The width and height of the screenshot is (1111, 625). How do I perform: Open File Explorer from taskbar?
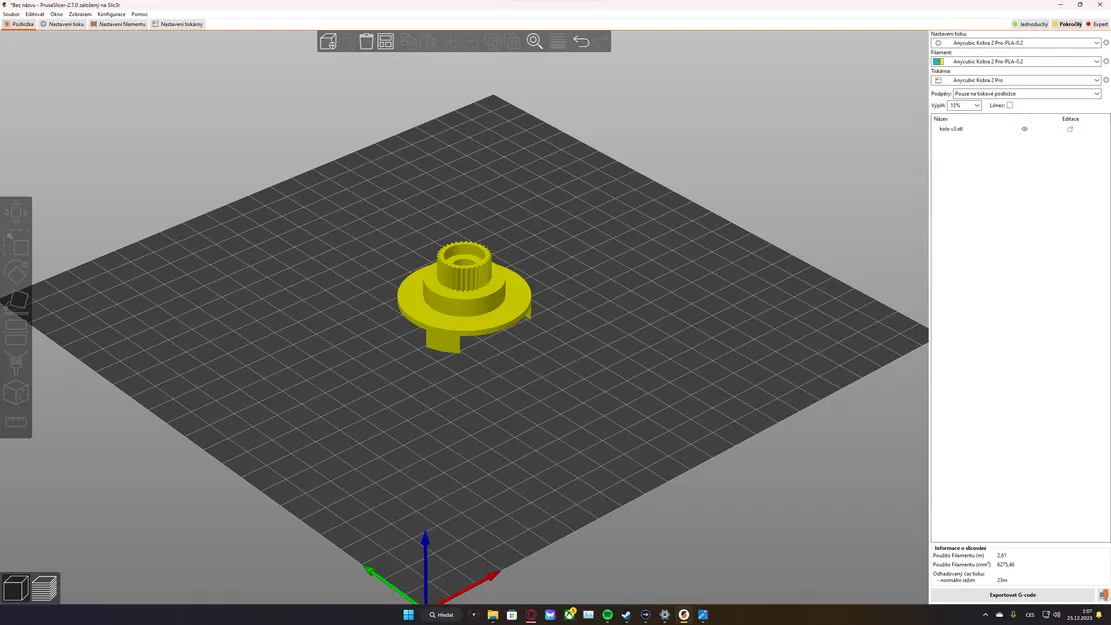point(492,615)
